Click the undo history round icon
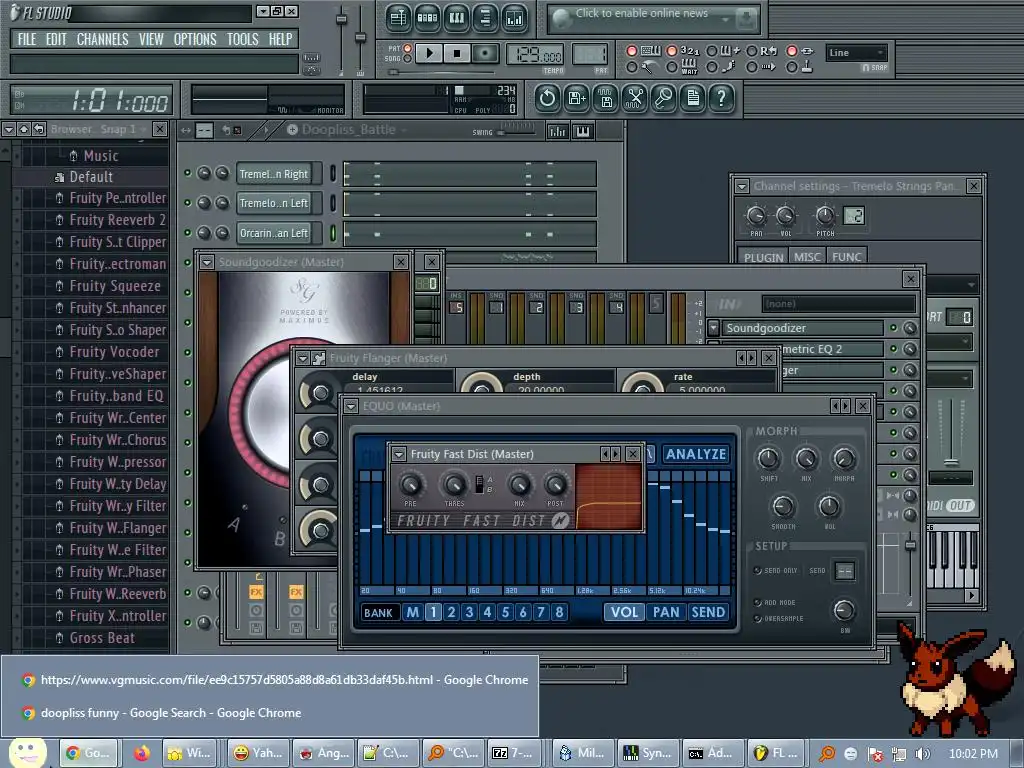 point(547,98)
